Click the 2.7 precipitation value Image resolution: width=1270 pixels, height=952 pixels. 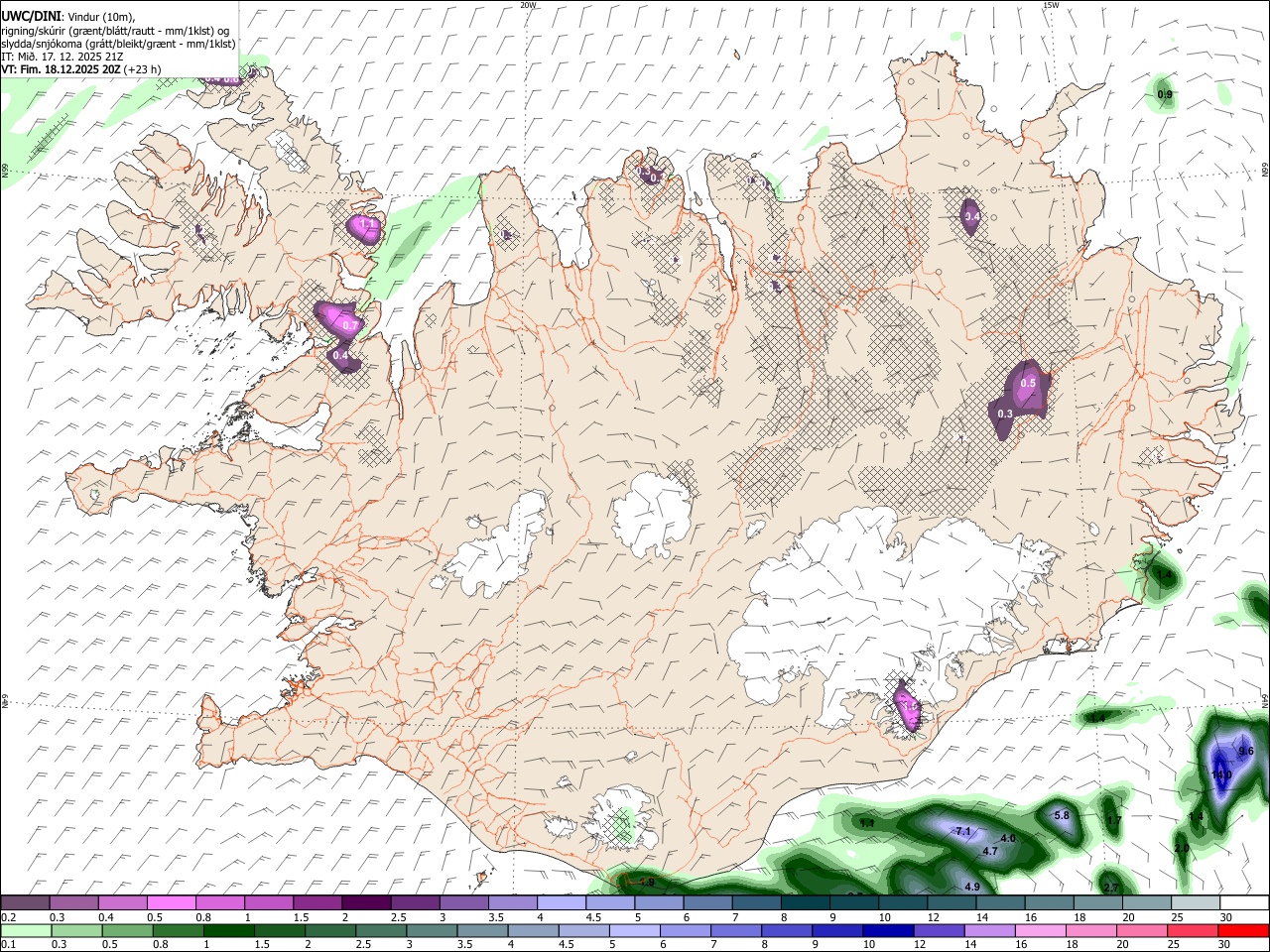click(x=1111, y=887)
